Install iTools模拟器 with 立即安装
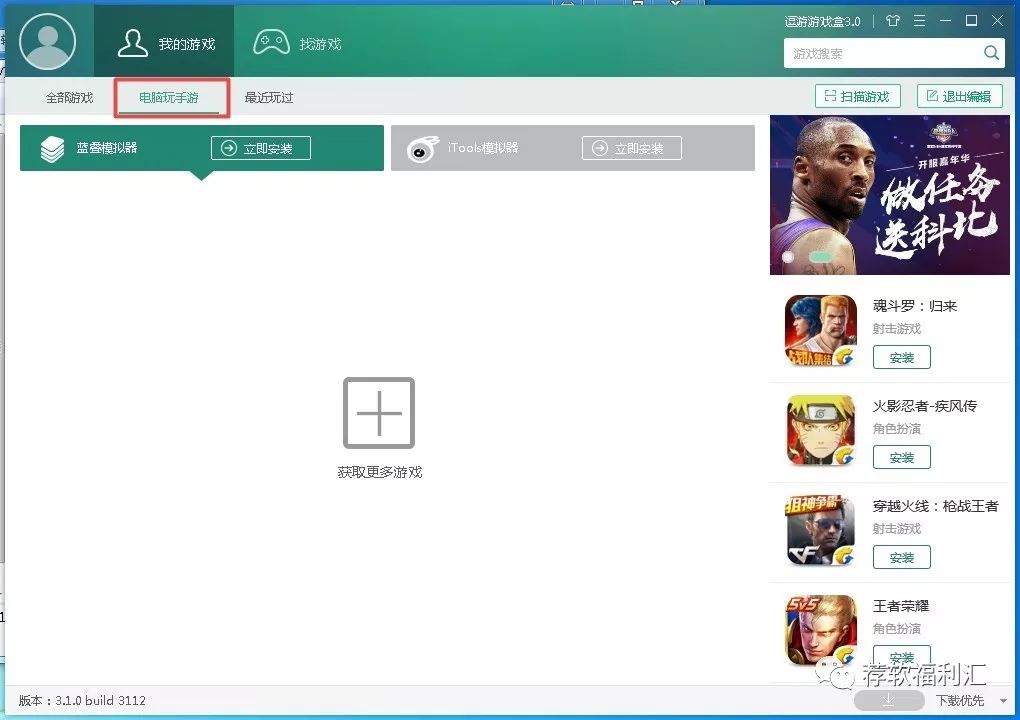 [632, 148]
